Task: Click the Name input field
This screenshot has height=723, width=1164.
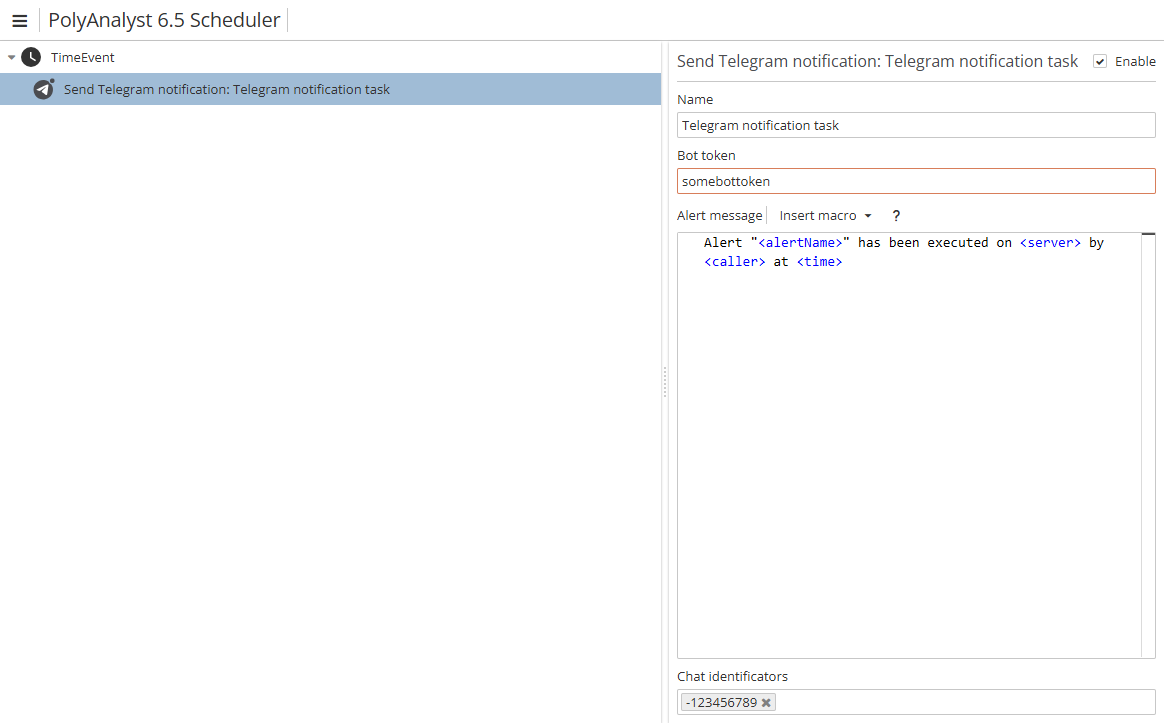Action: pyautogui.click(x=915, y=125)
